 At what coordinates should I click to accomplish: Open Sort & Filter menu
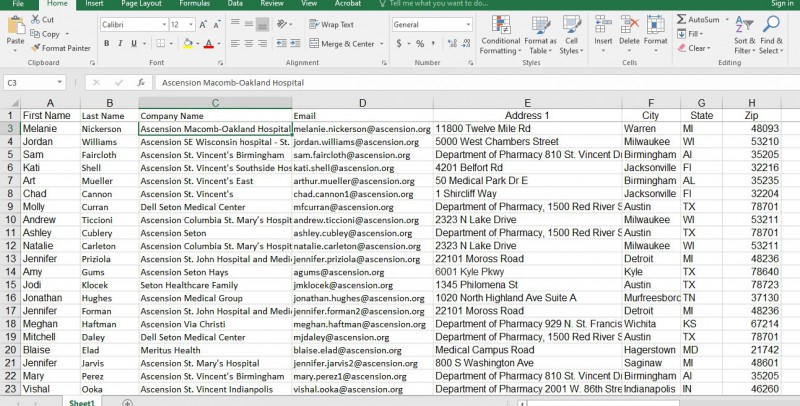click(x=744, y=35)
